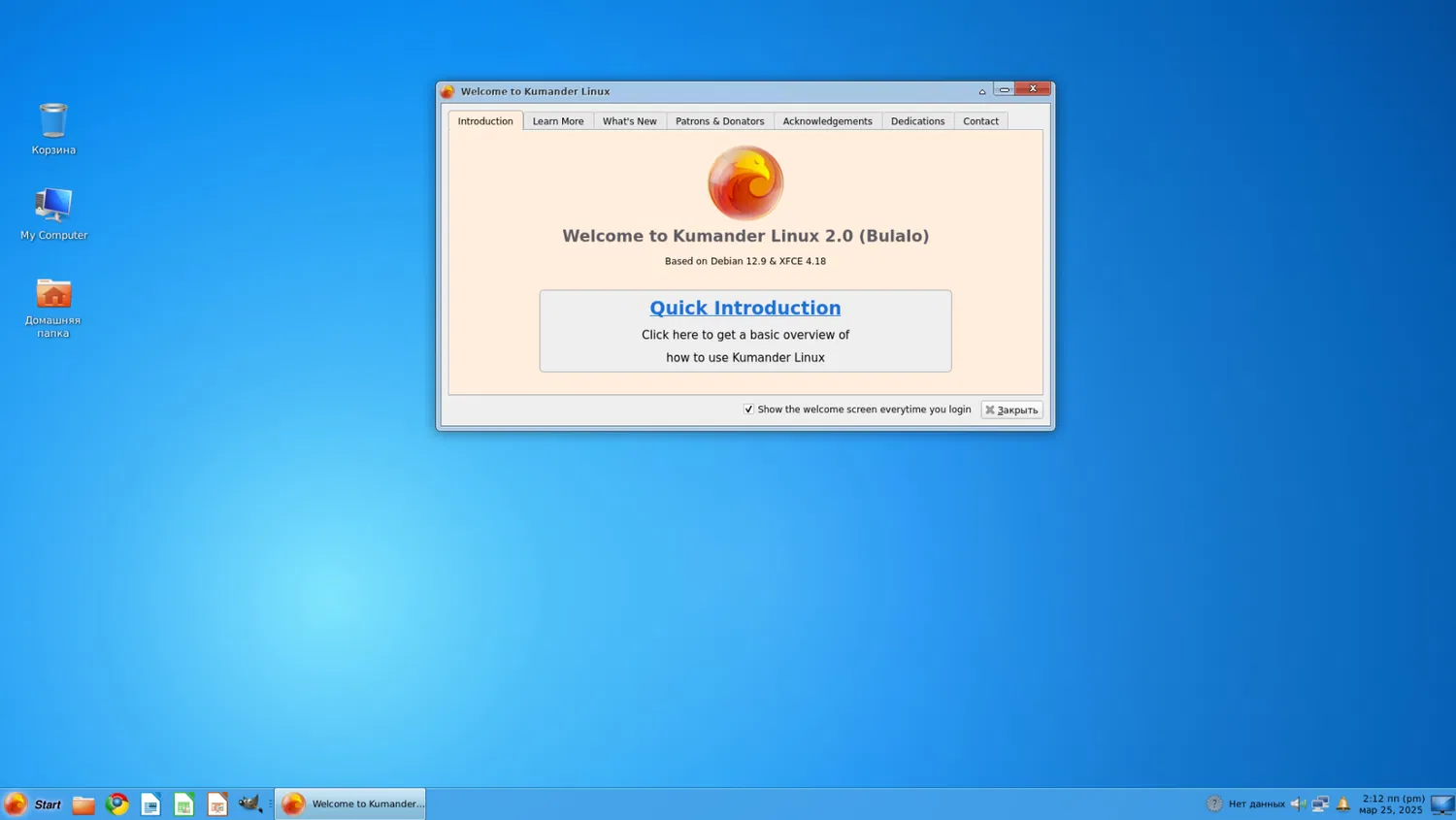This screenshot has height=820, width=1456.
Task: Open the Start menu
Action: click(x=33, y=804)
